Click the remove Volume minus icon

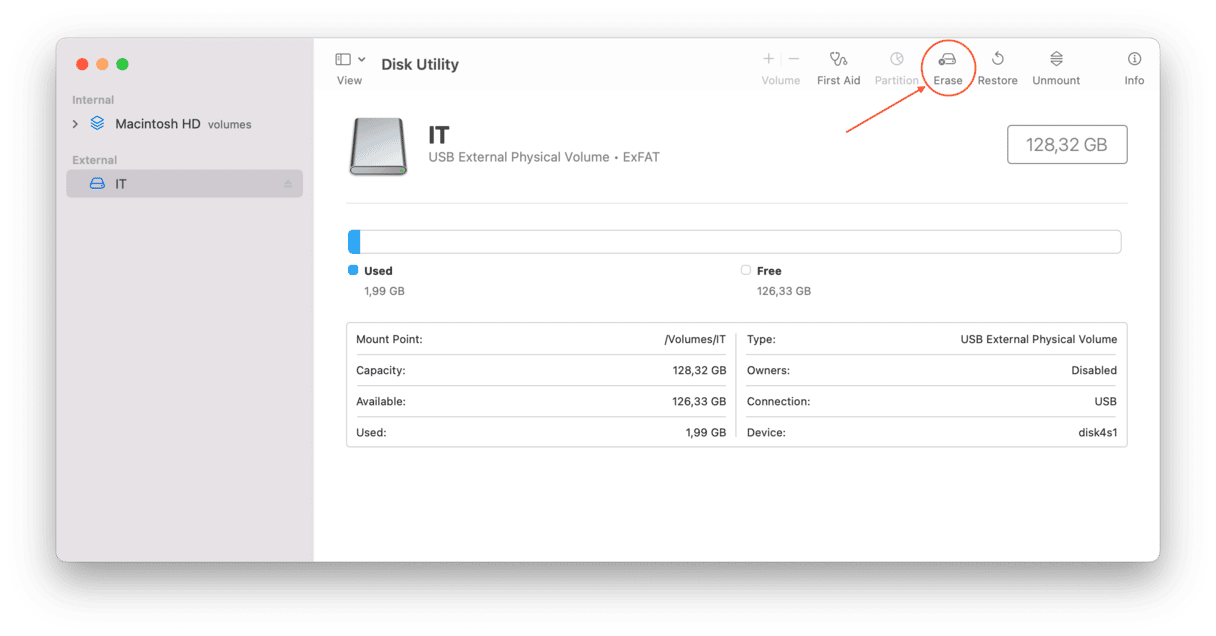[x=794, y=59]
